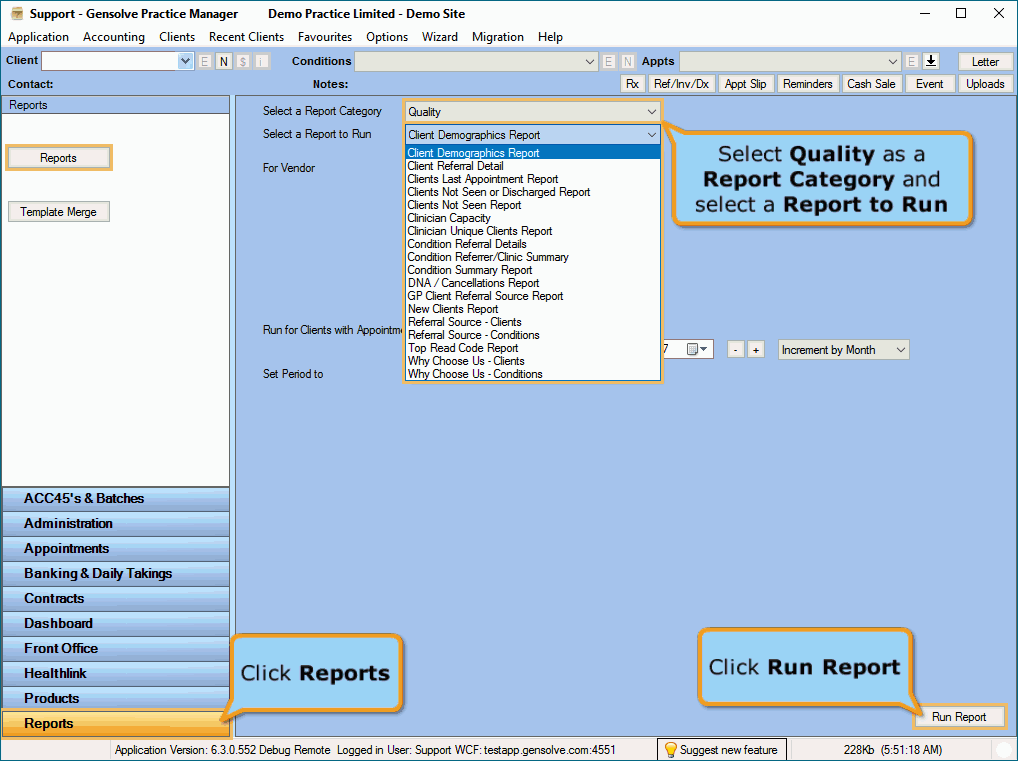This screenshot has width=1018, height=761.
Task: Open the Options menu
Action: pos(387,37)
